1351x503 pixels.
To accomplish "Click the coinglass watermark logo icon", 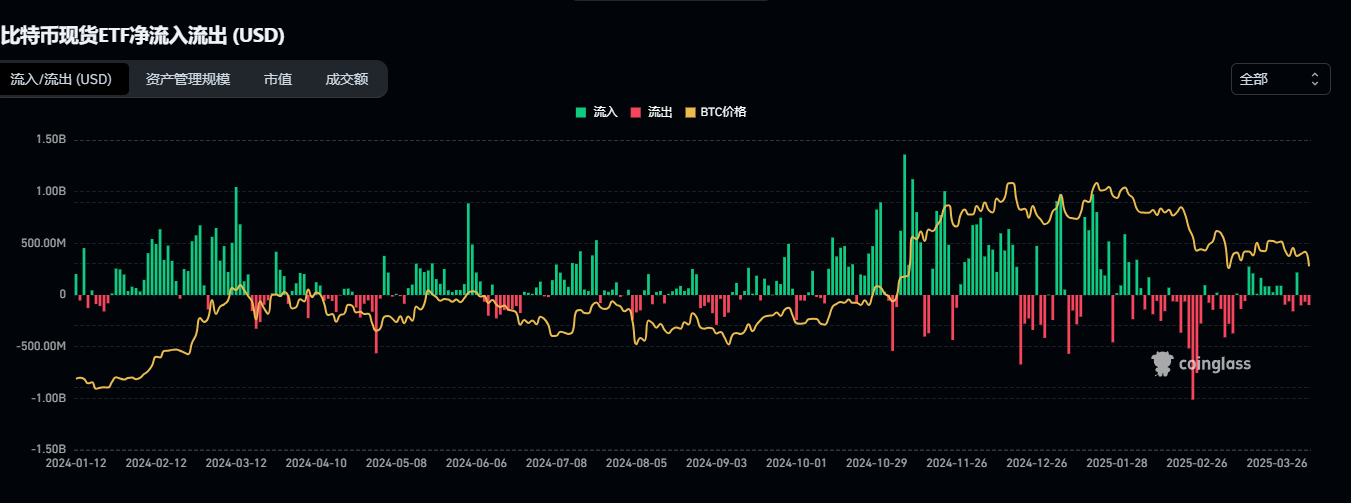I will (x=1162, y=364).
